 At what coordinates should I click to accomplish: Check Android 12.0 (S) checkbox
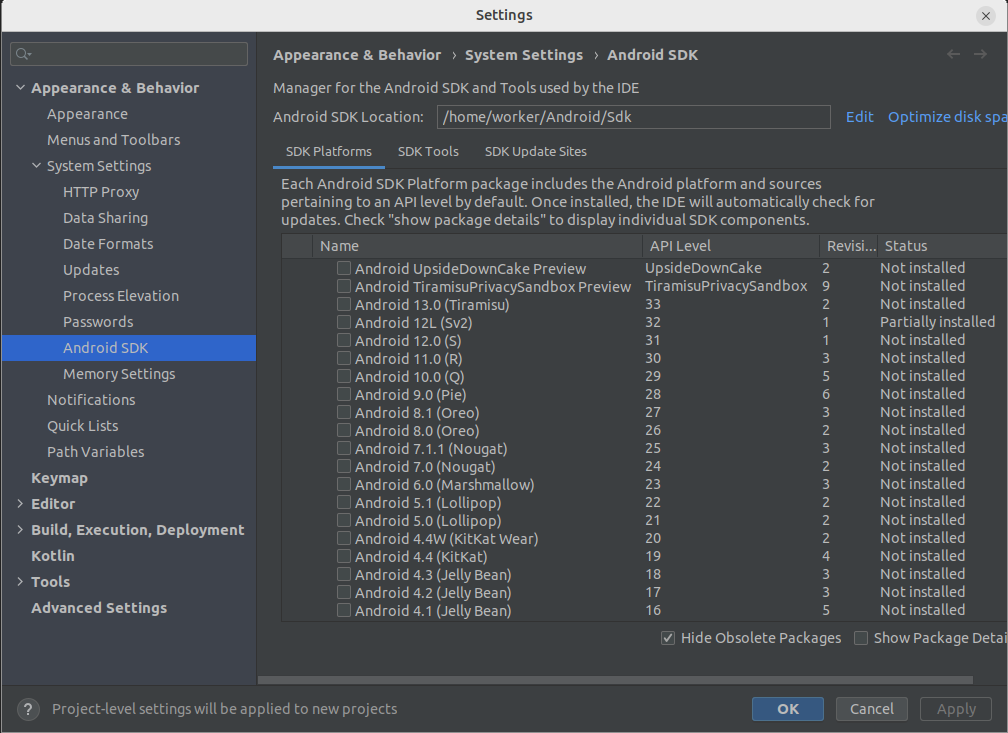pyautogui.click(x=344, y=340)
